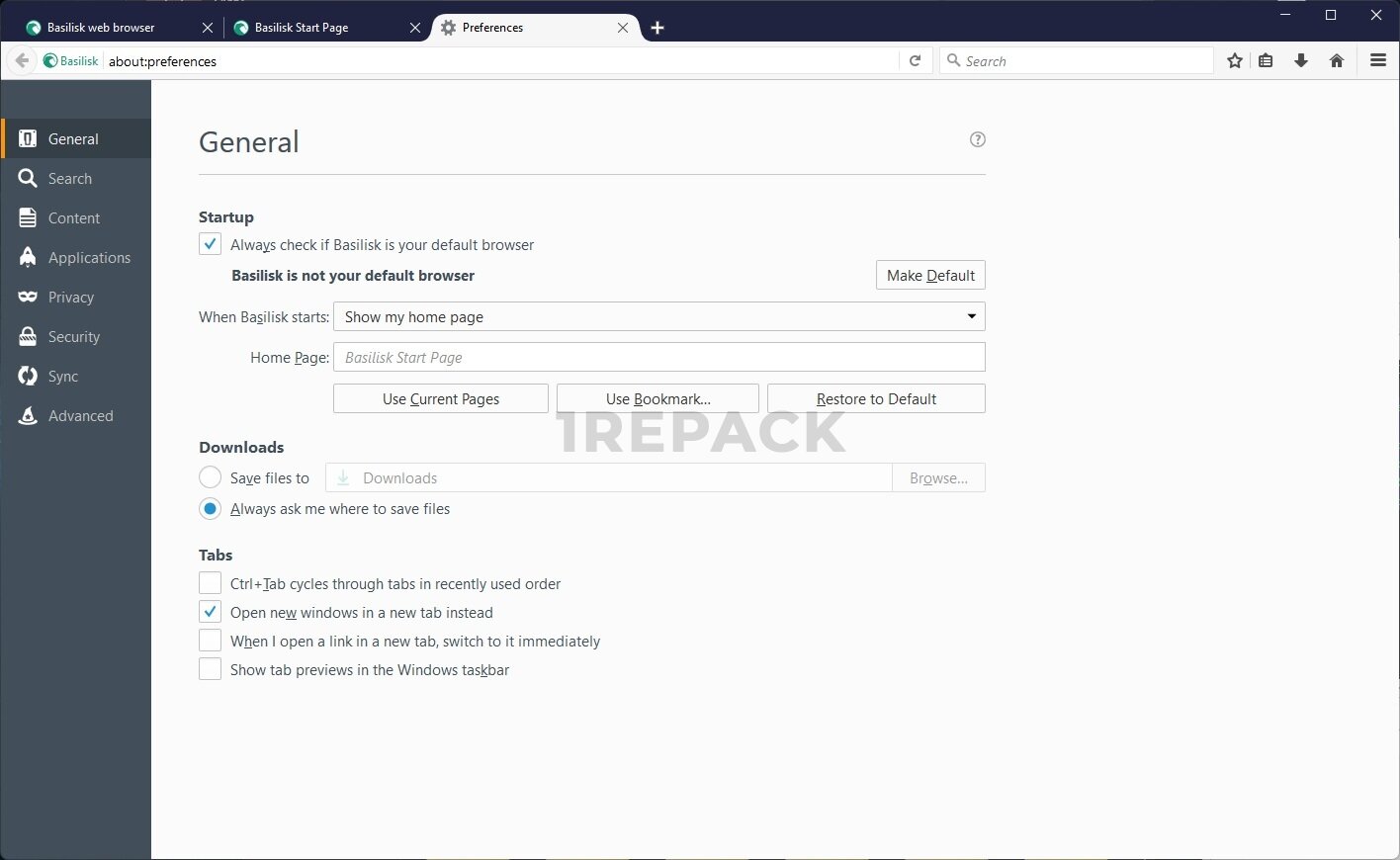Click the Security lock sidebar icon
This screenshot has width=1400, height=860.
tap(28, 337)
